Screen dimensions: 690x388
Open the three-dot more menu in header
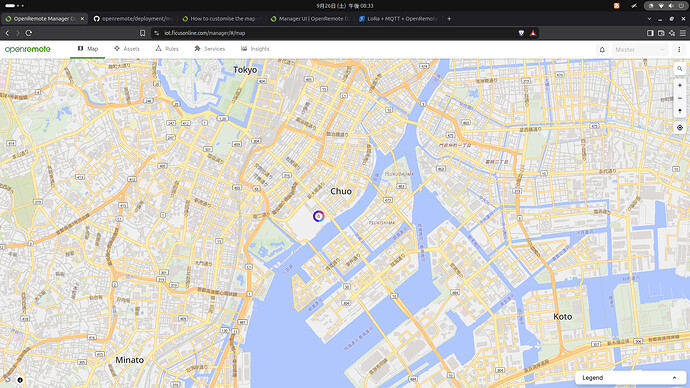point(679,50)
